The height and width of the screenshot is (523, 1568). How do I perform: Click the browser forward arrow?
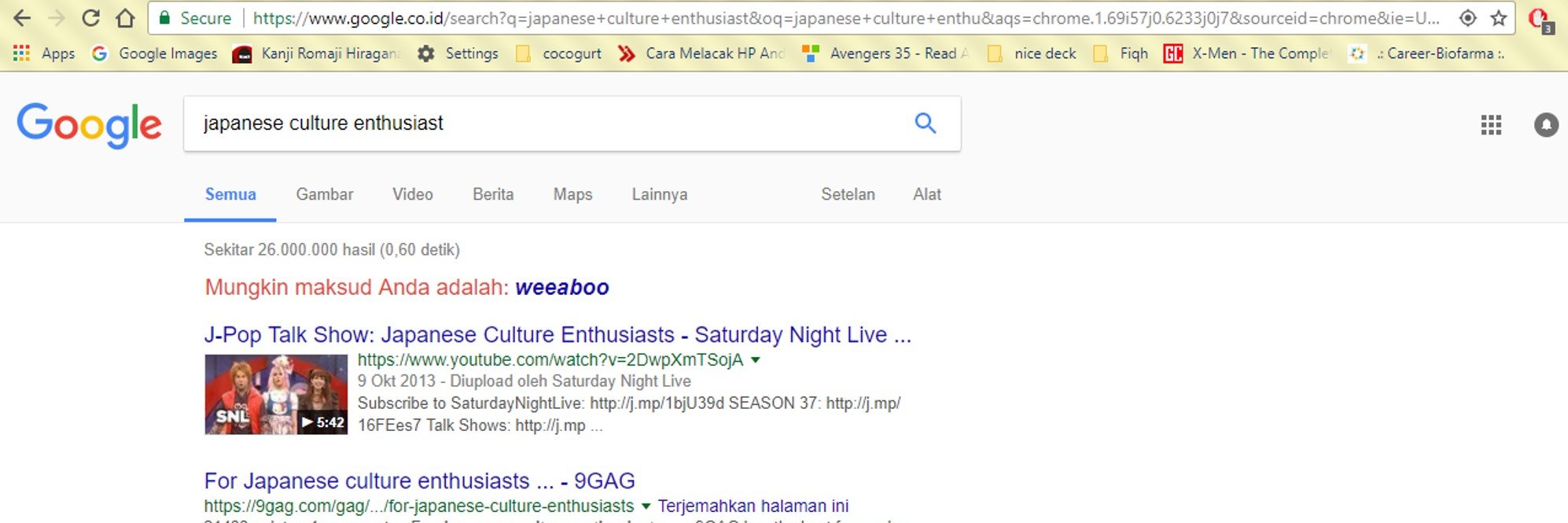click(56, 18)
